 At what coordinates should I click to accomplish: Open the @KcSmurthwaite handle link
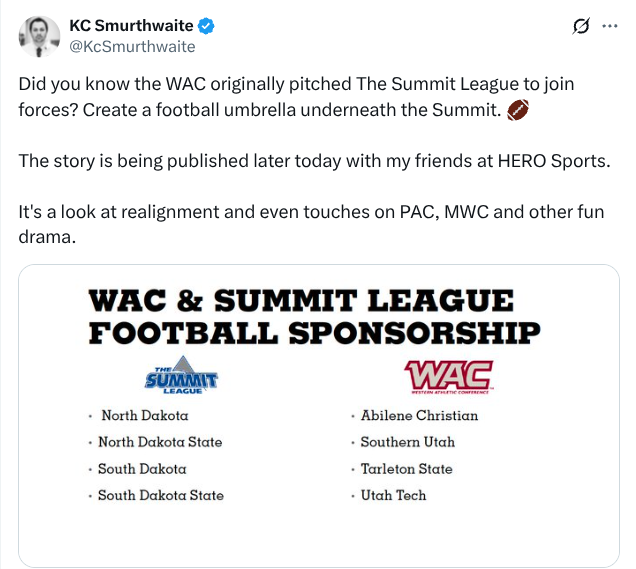click(x=132, y=47)
